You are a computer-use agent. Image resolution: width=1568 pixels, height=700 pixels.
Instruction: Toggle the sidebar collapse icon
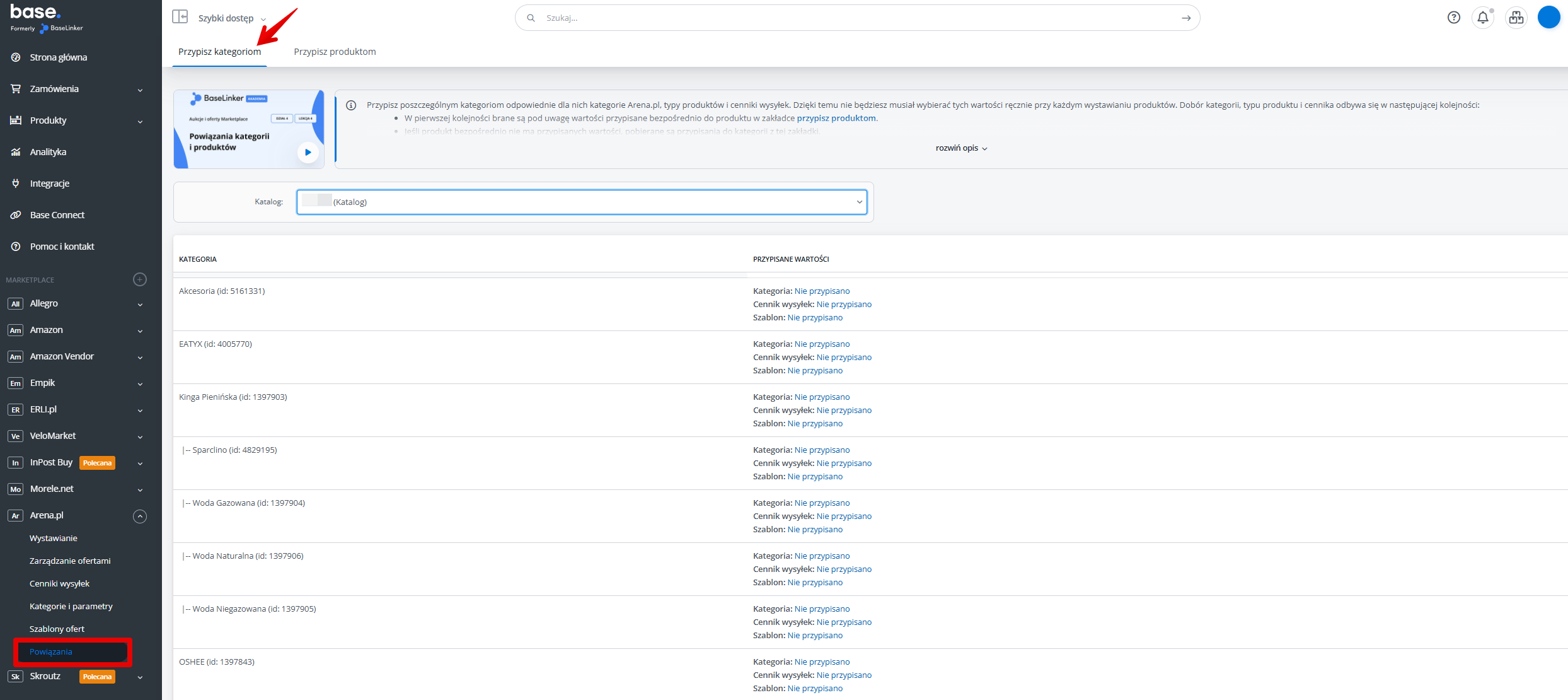click(x=180, y=17)
